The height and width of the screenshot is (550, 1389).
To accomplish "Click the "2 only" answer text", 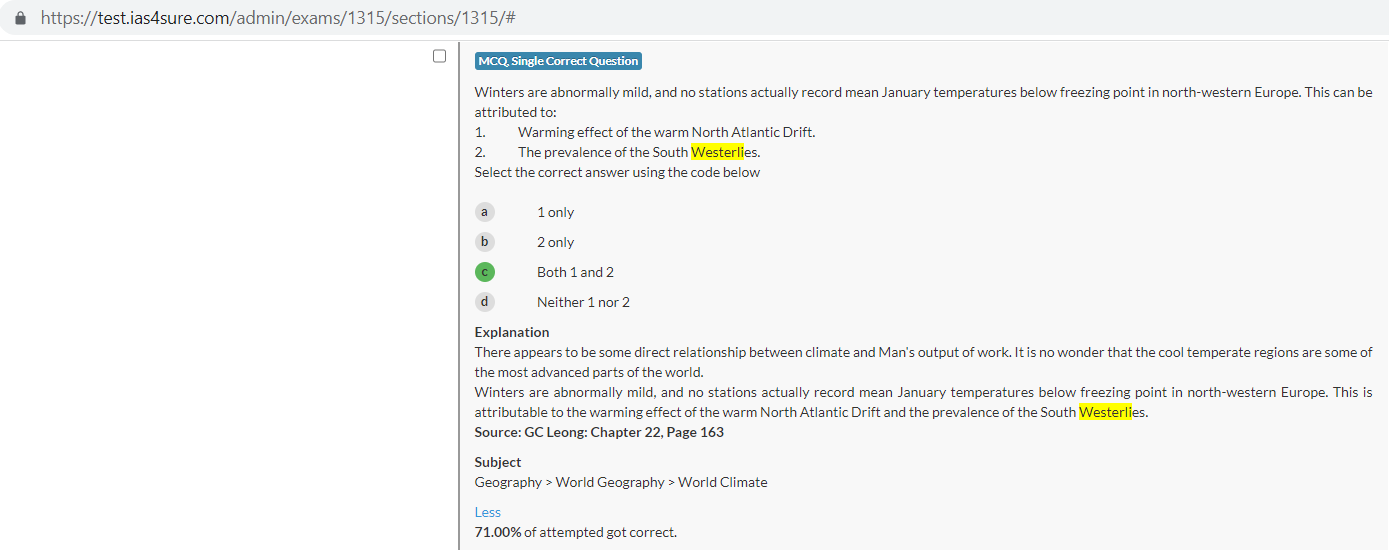I will pos(555,242).
